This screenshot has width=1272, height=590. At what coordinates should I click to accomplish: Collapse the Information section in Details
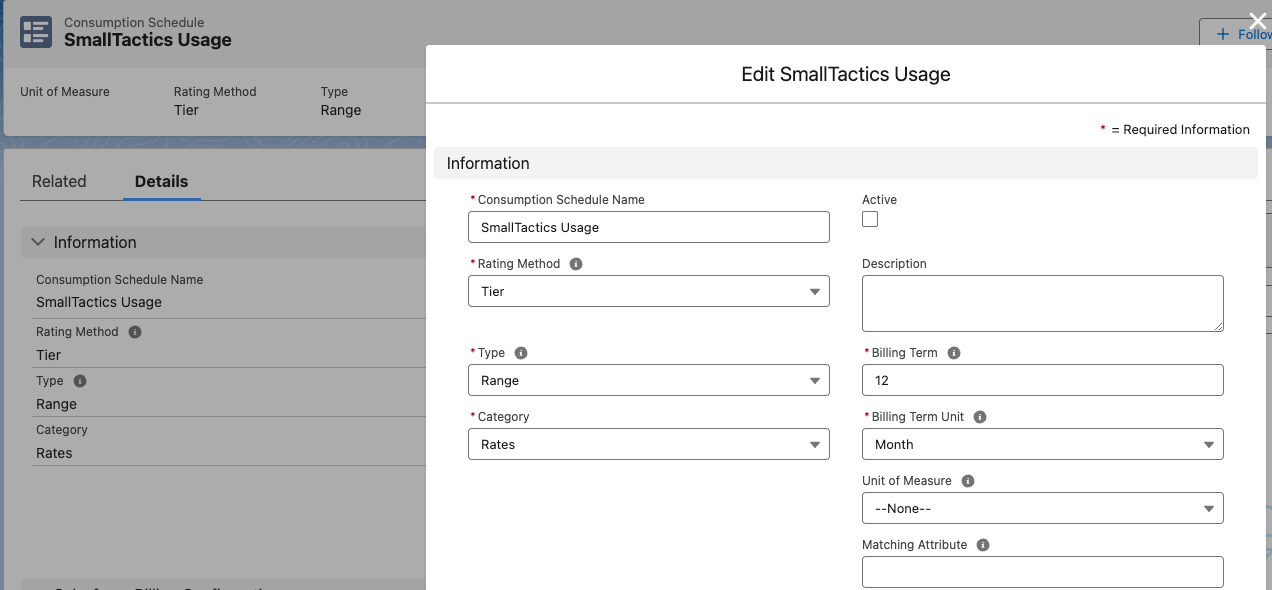38,242
